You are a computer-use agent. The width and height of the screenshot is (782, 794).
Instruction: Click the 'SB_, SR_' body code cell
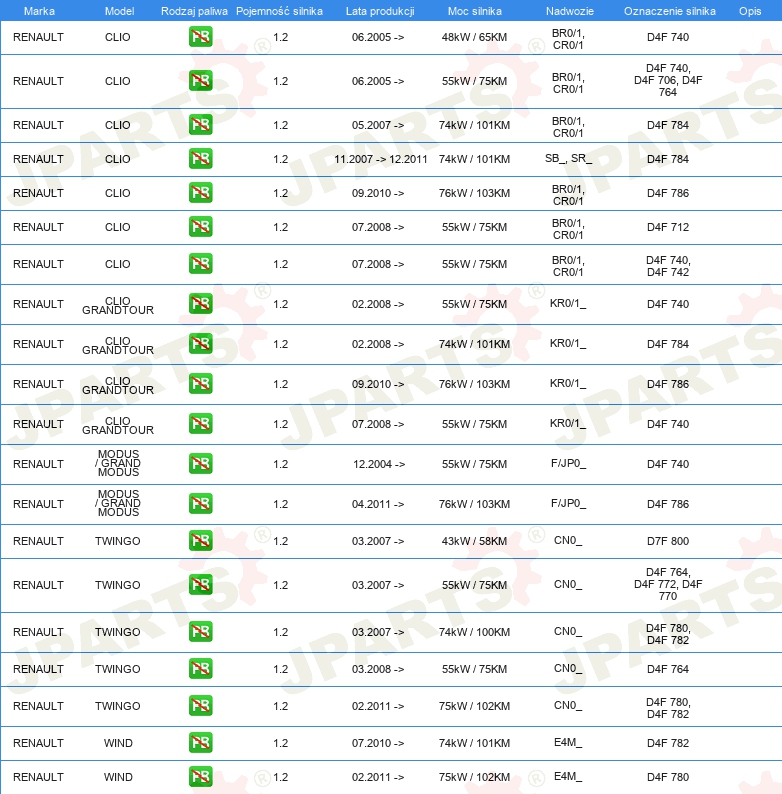(568, 158)
